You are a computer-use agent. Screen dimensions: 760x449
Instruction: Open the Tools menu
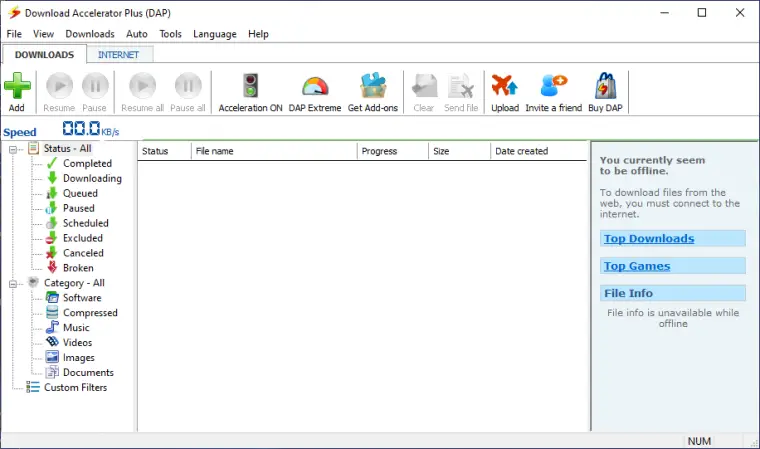pyautogui.click(x=170, y=34)
